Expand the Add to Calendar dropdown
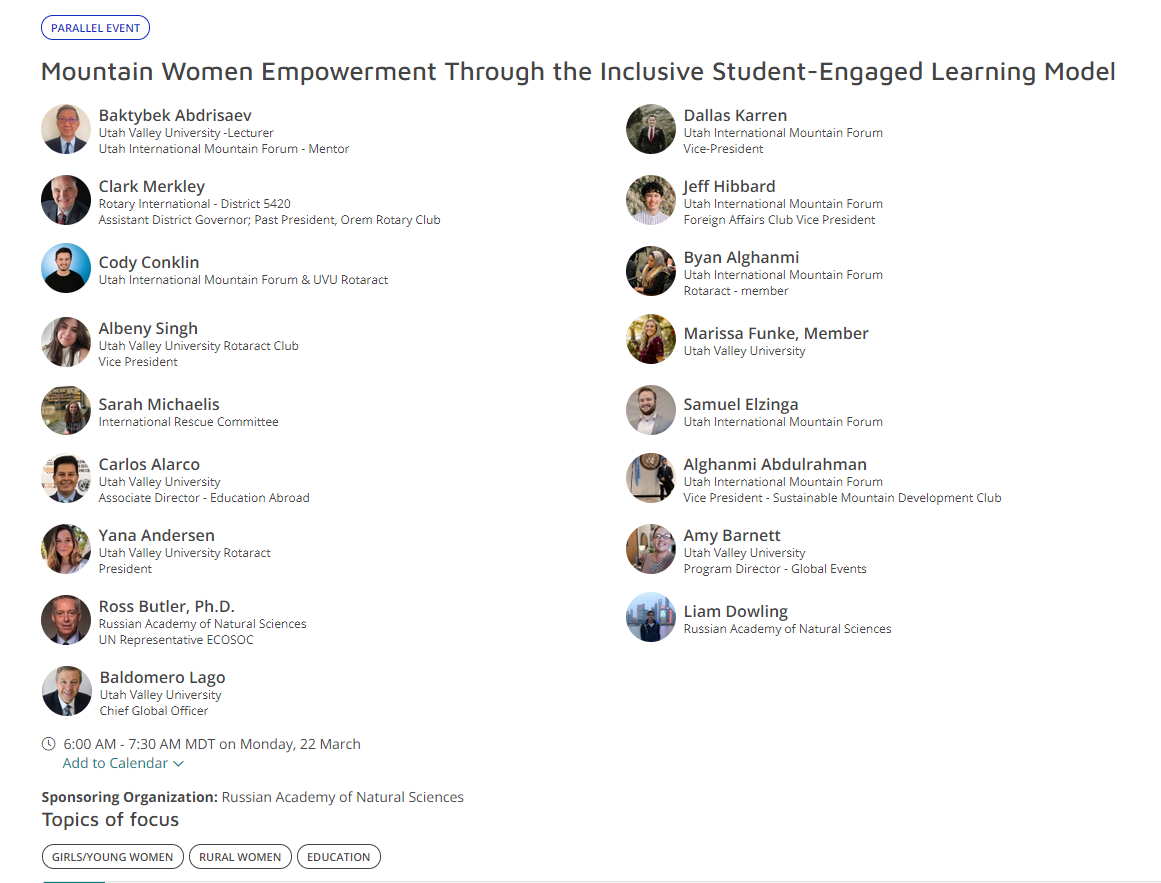1161x883 pixels. tap(115, 763)
